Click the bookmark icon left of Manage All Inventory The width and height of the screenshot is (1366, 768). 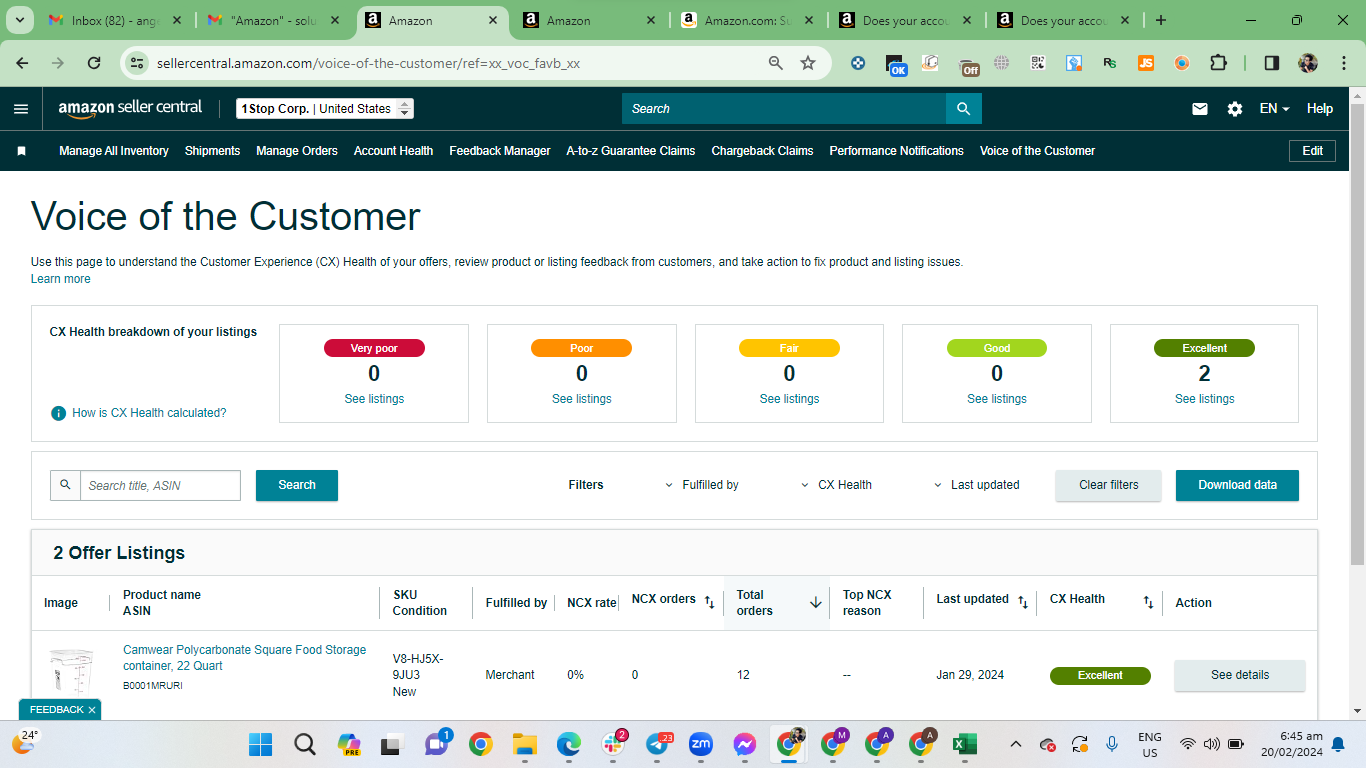tap(21, 151)
